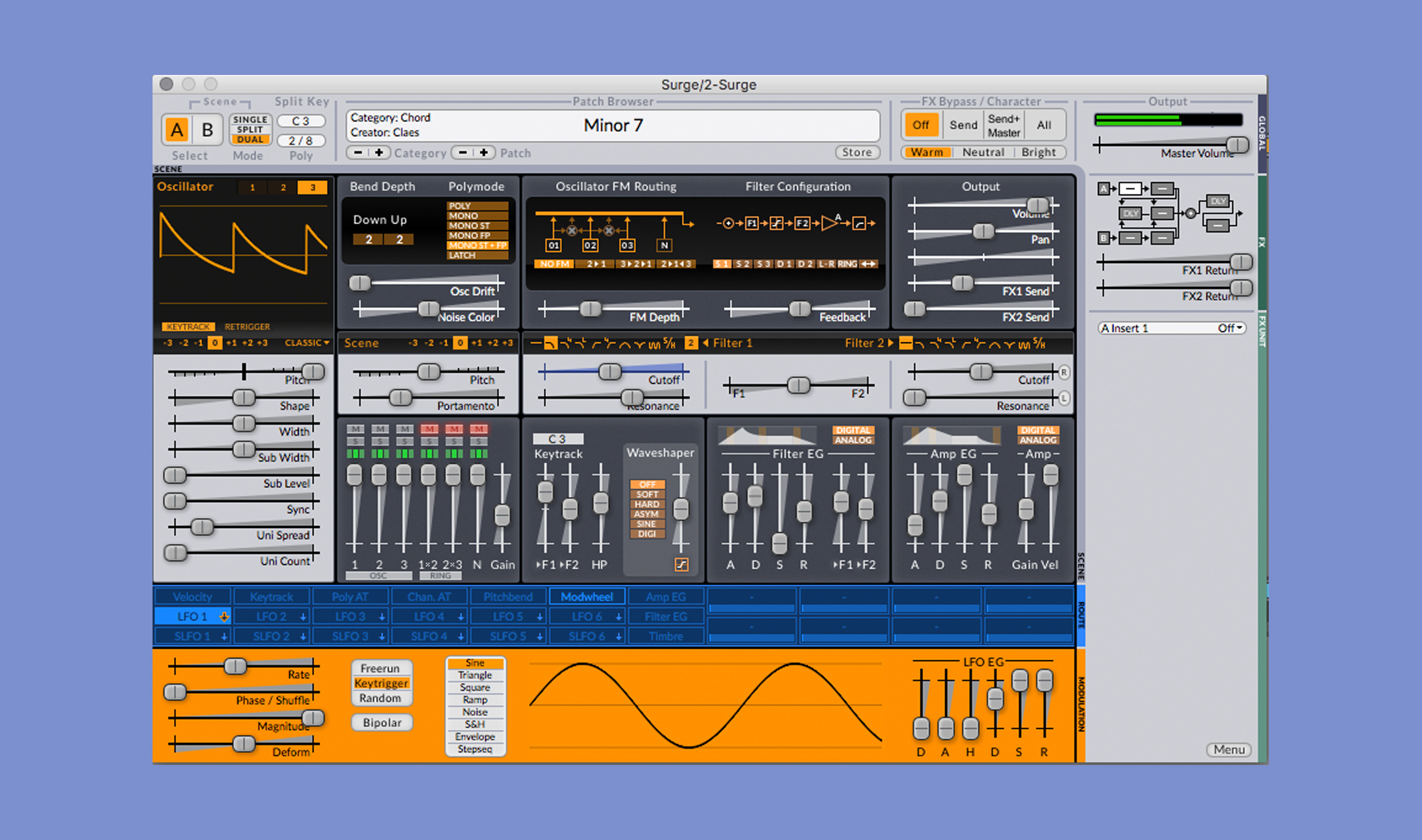Click the Master Volume slider handle

1237,145
